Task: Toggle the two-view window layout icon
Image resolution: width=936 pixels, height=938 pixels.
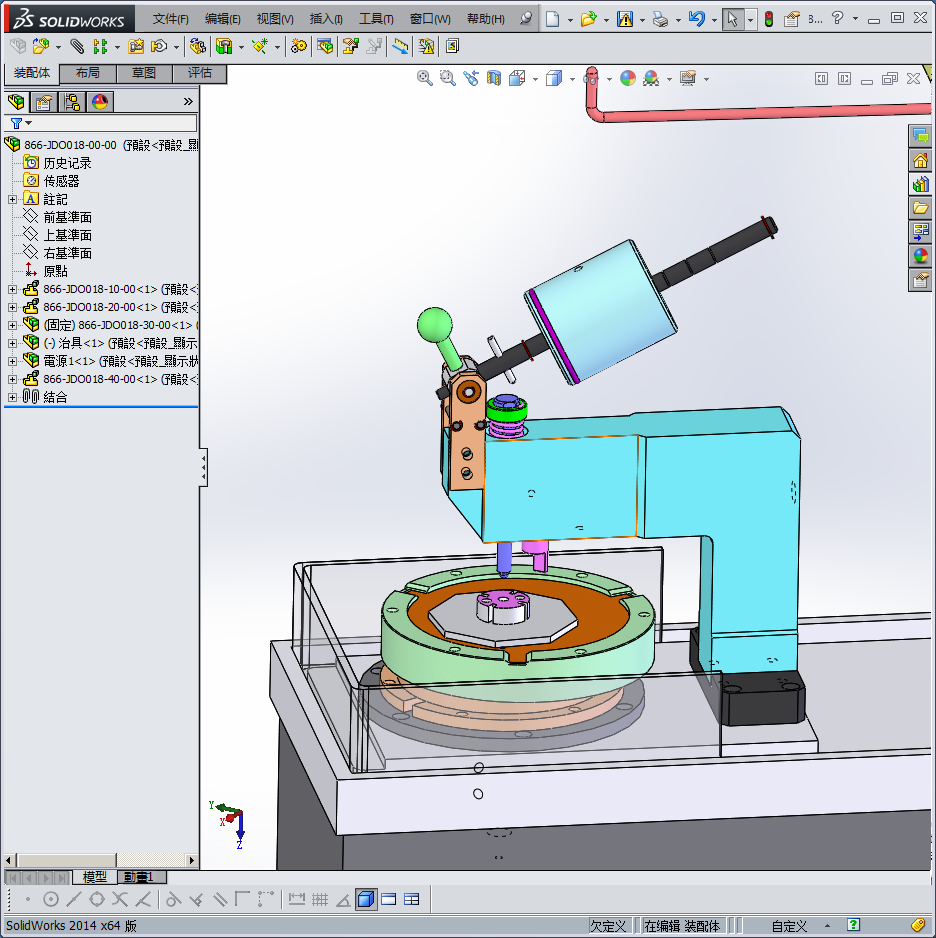Action: click(389, 899)
